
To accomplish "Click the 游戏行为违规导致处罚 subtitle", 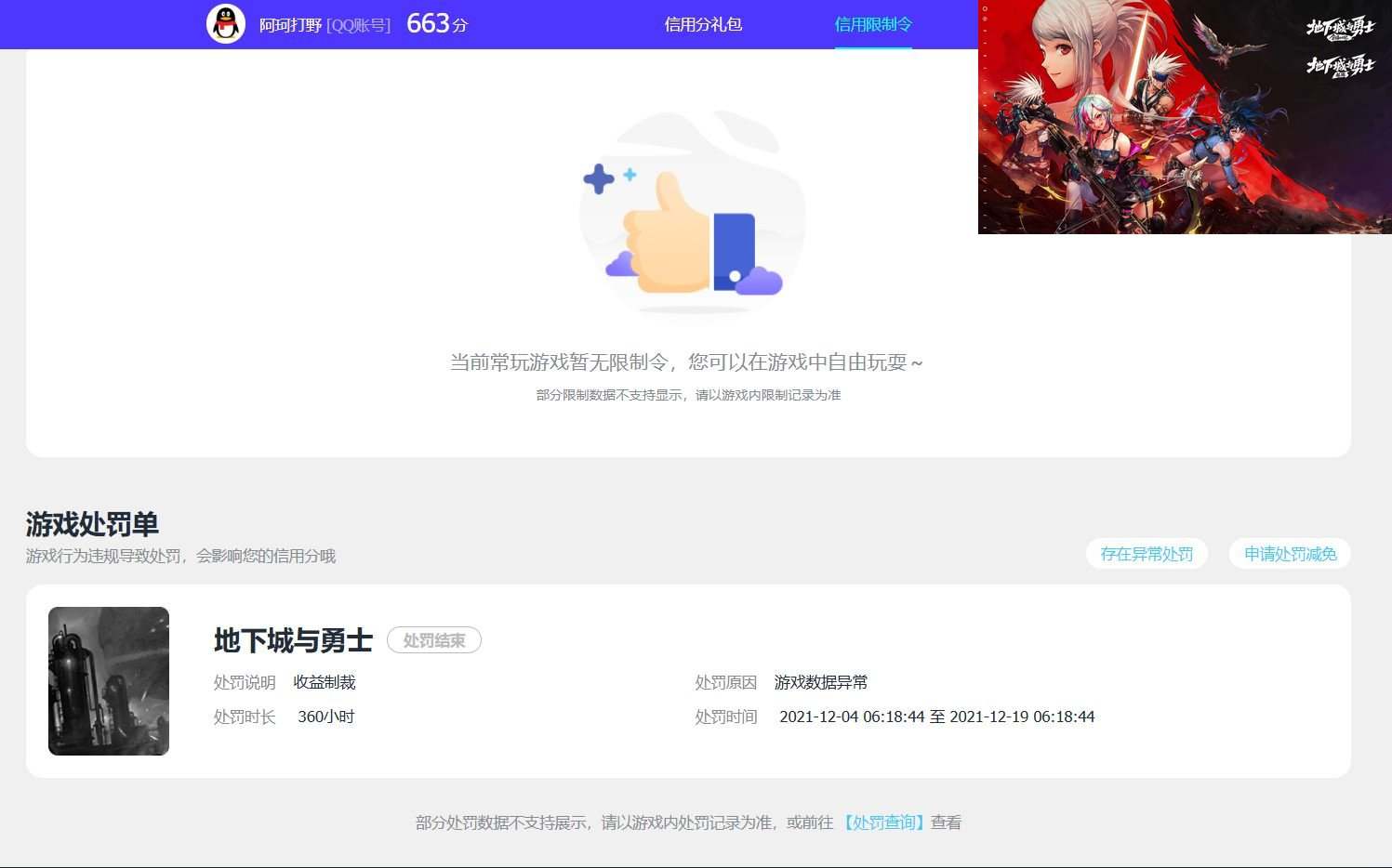I will click(180, 556).
